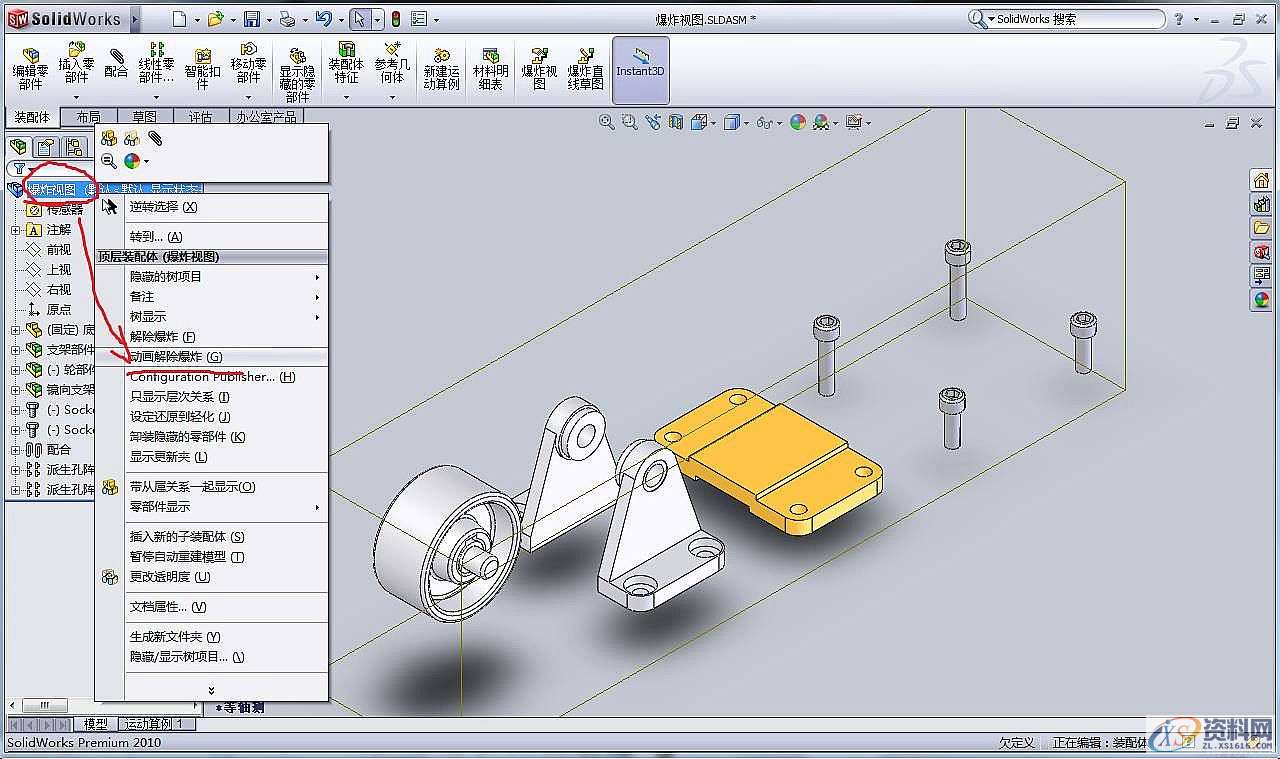Toggle the Instant3D button
1280x759 pixels.
tap(640, 68)
